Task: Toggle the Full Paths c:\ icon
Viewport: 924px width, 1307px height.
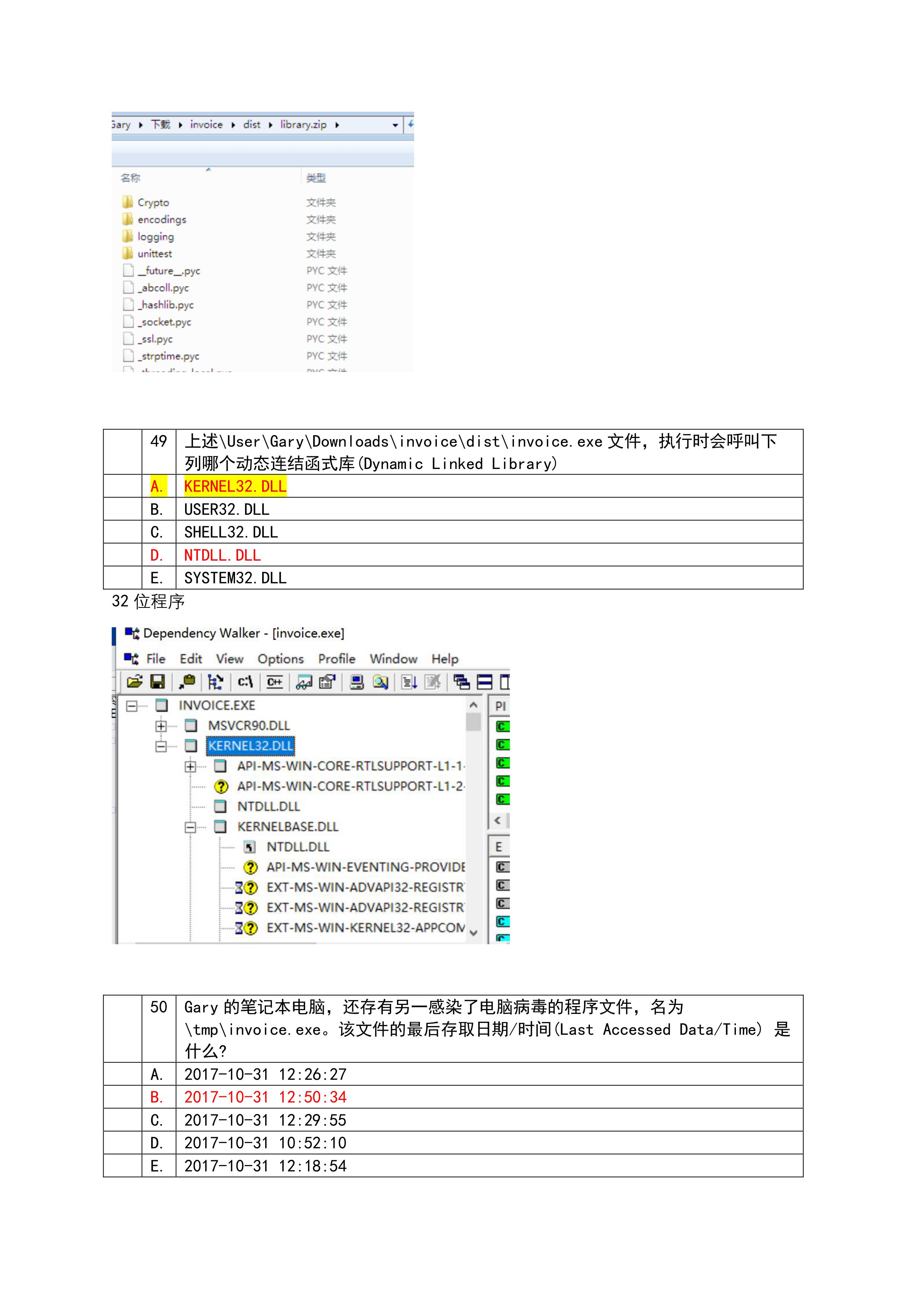Action: coord(245,681)
